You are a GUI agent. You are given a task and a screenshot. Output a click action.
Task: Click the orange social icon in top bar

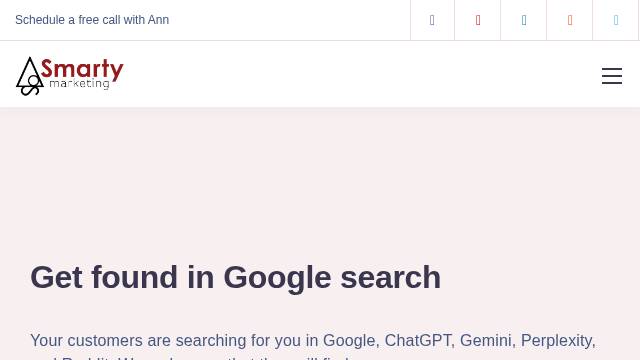tap(570, 20)
